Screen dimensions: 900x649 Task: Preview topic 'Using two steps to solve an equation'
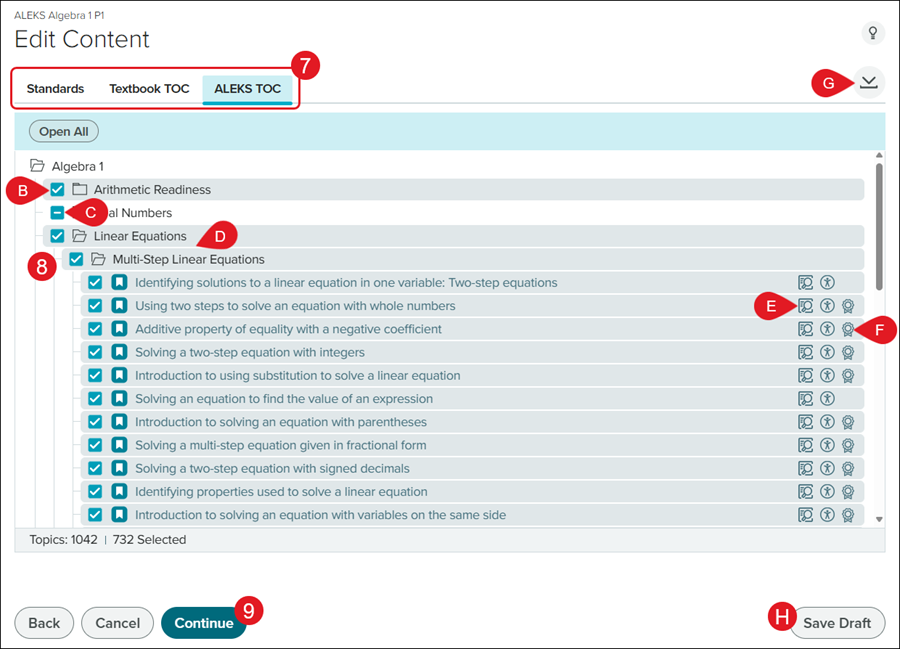tap(805, 306)
